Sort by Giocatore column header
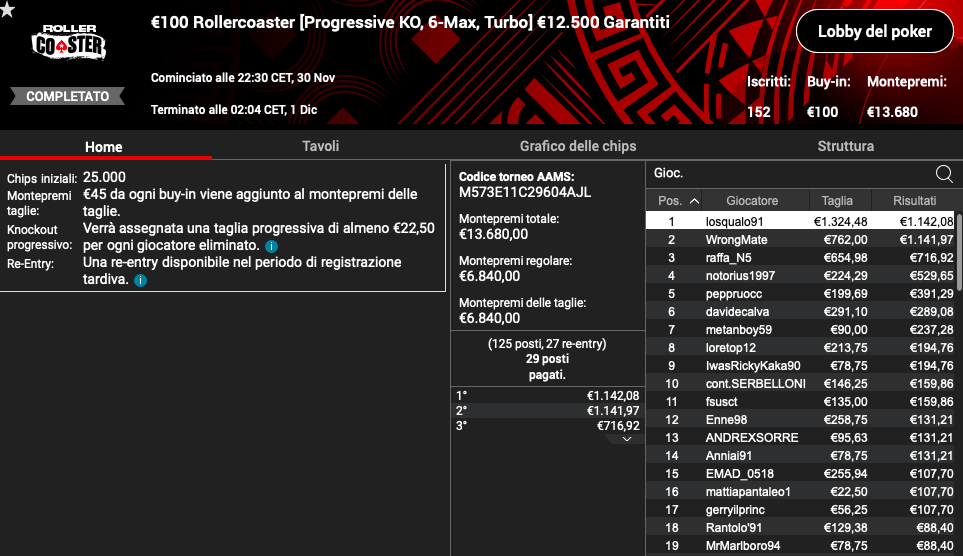 point(752,201)
